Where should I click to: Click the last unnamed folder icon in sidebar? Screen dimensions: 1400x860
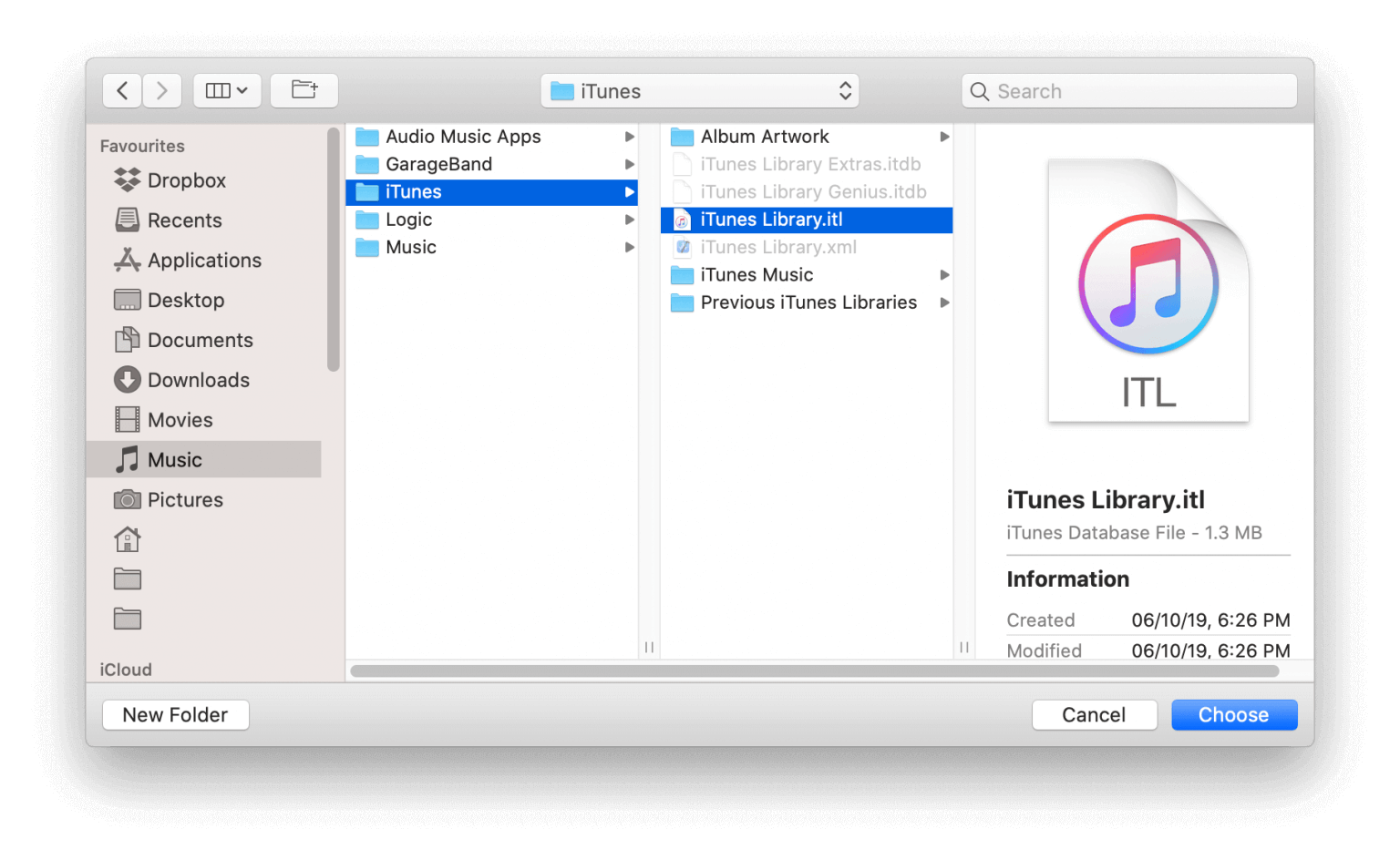tap(128, 619)
